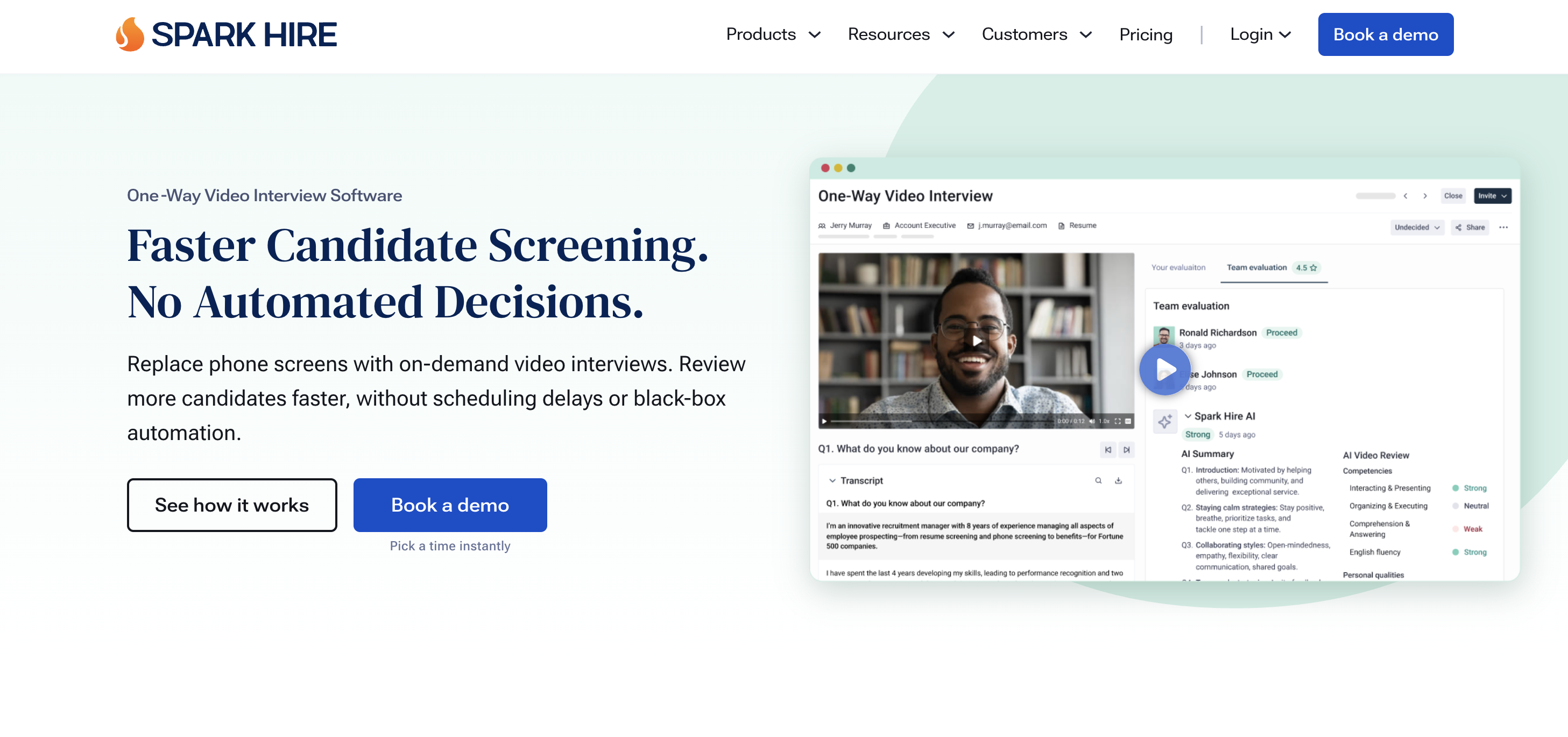1568x737 pixels.
Task: Open the Undecided status dropdown
Action: tap(1417, 228)
